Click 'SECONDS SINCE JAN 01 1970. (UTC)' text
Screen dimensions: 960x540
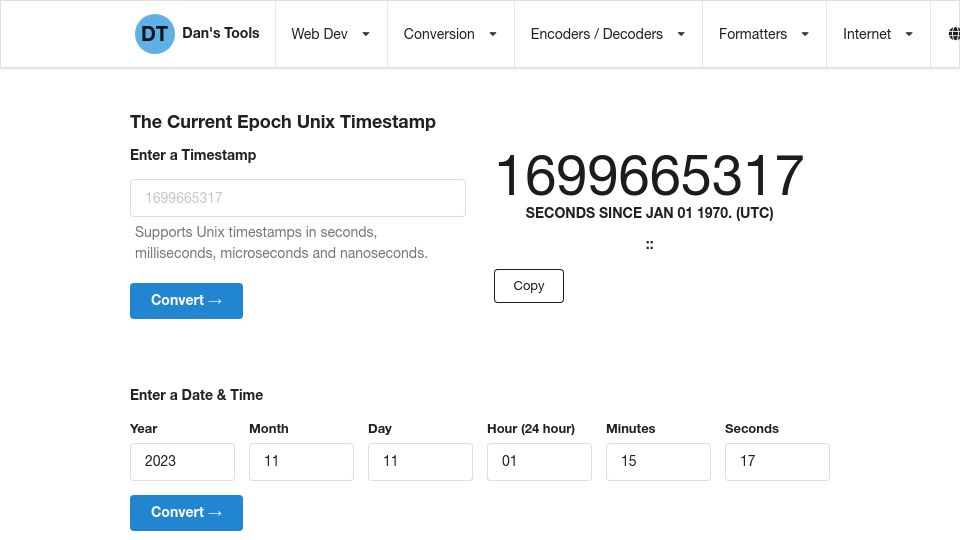[649, 213]
